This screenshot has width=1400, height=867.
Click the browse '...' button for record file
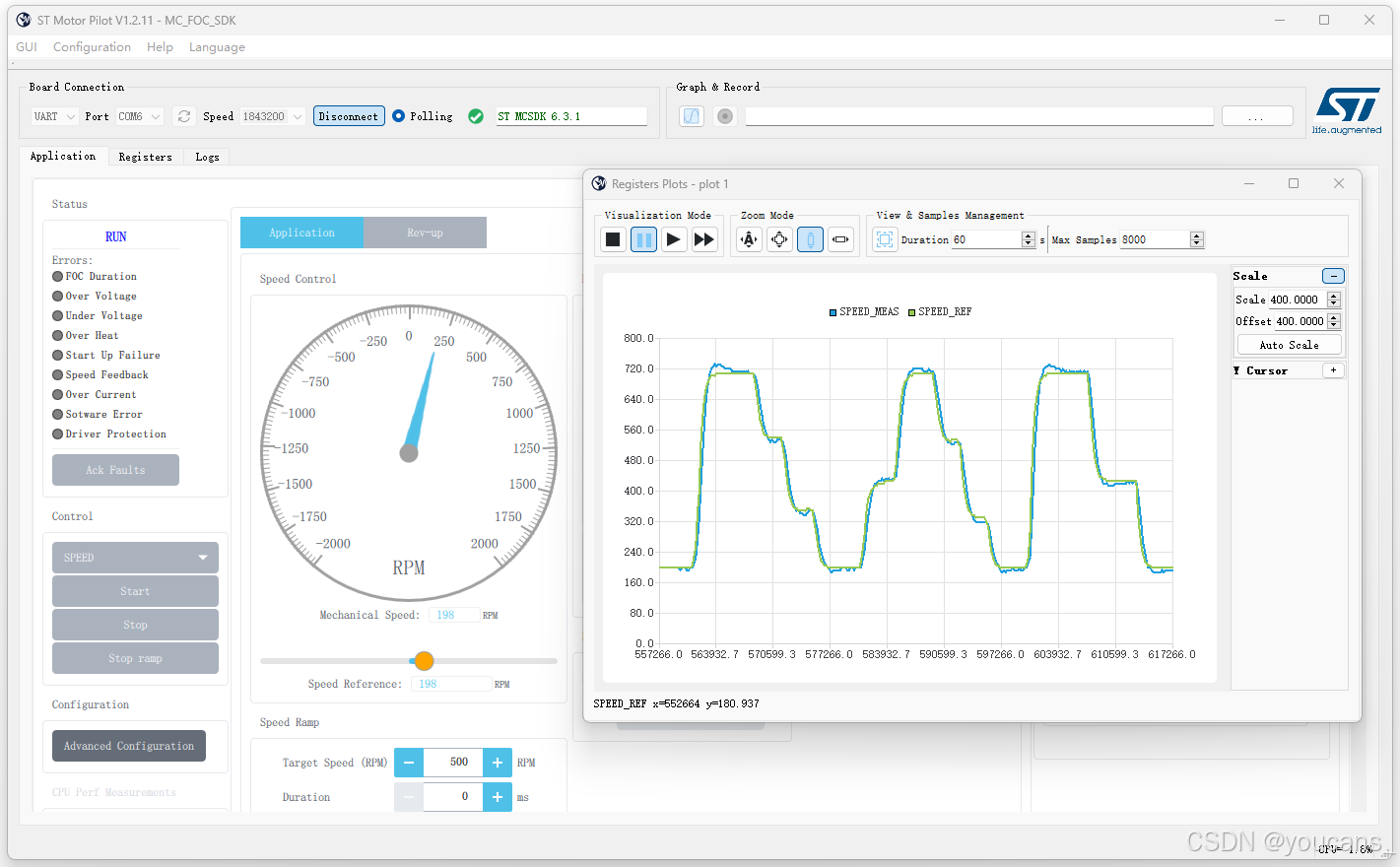click(1257, 116)
